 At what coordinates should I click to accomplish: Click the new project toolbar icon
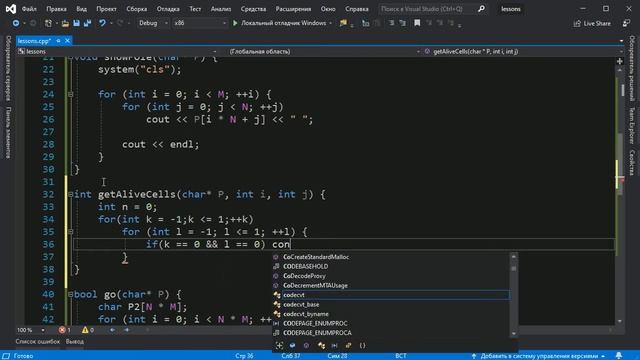pos(48,23)
